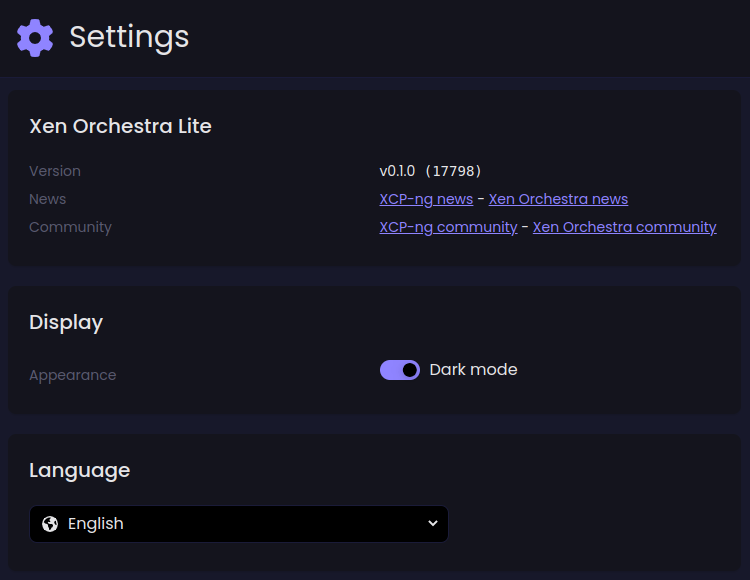Open the XCP-ng news link
Image resolution: width=750 pixels, height=580 pixels.
click(x=426, y=199)
